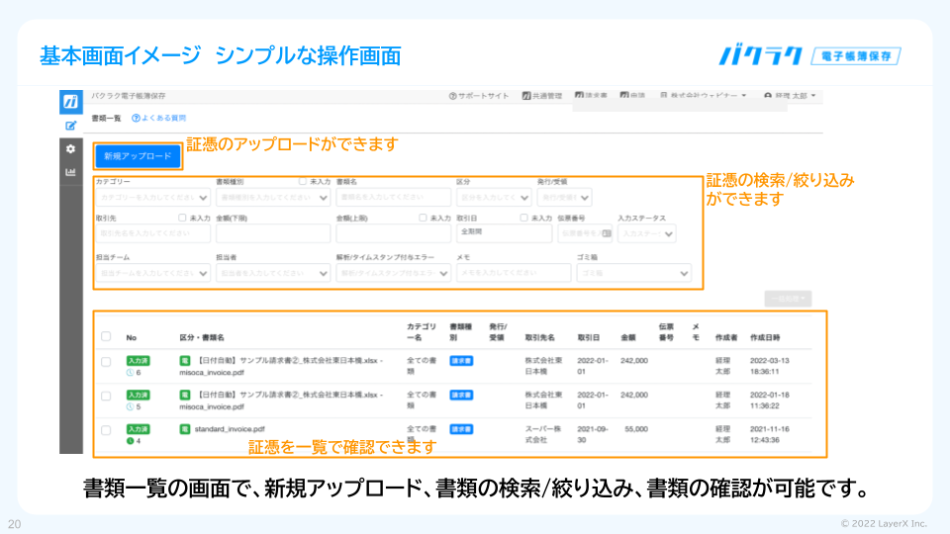Expand the 発行/受領 dropdown

click(x=564, y=198)
